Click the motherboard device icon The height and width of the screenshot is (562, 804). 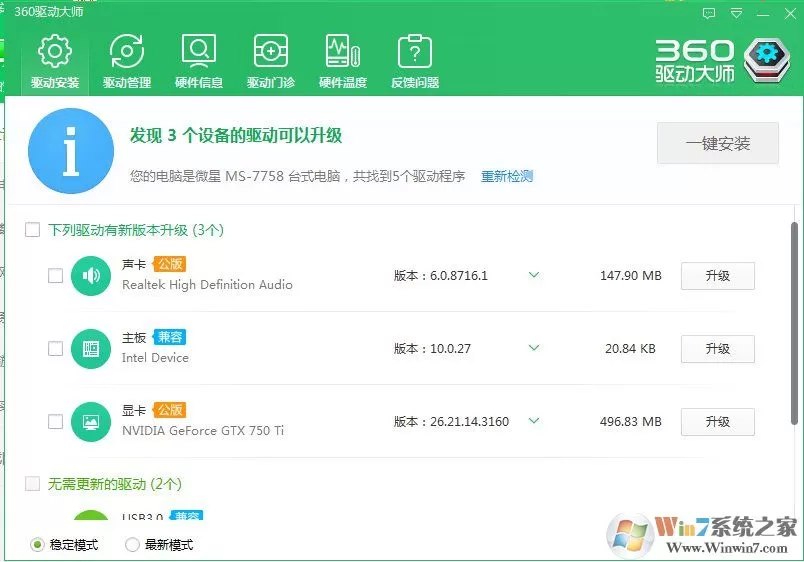(91, 349)
